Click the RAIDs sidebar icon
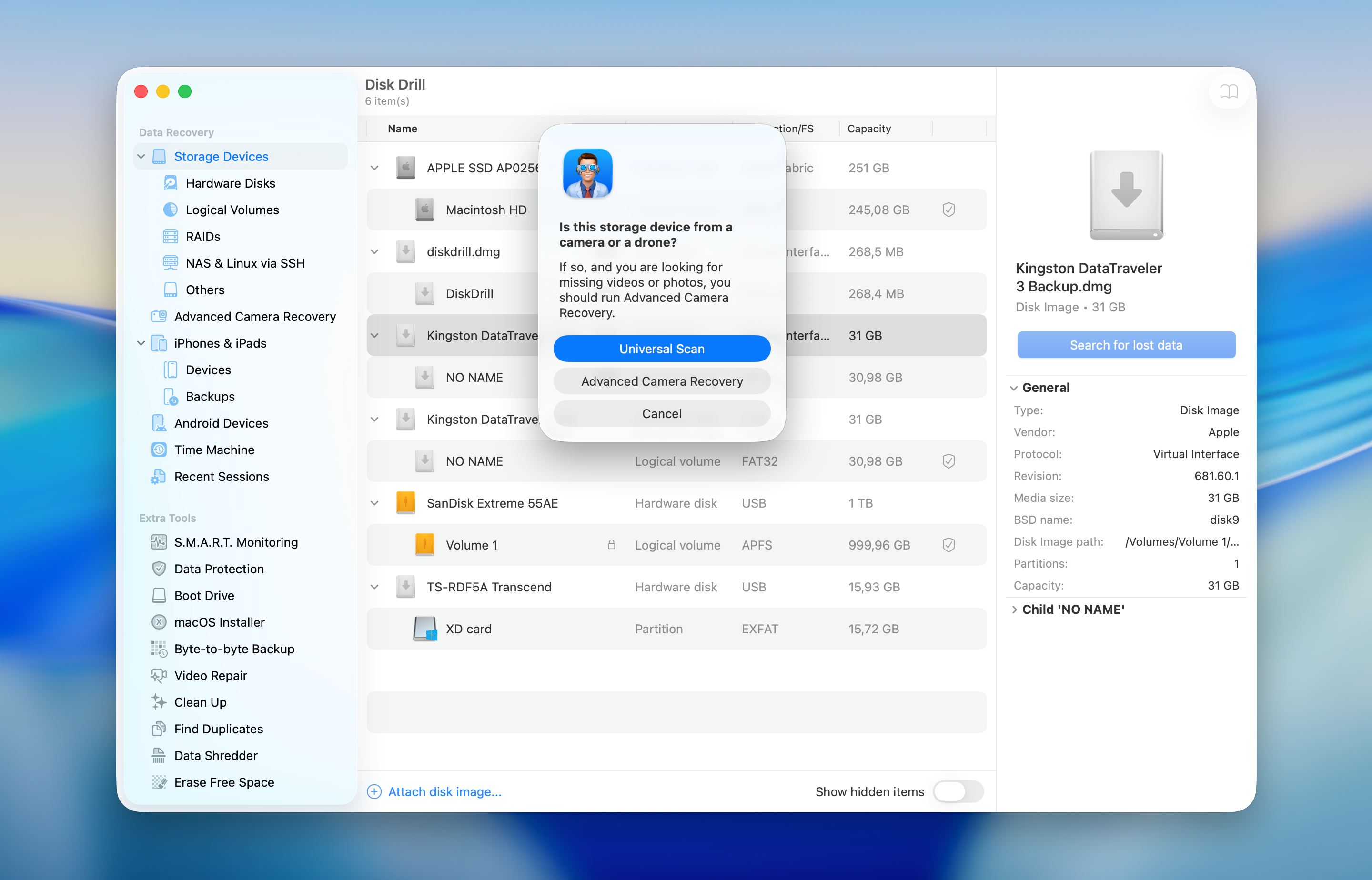 point(171,237)
